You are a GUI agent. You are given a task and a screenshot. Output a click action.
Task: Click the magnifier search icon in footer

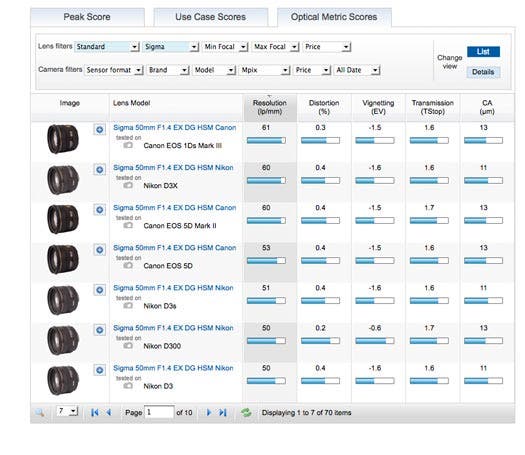click(40, 412)
